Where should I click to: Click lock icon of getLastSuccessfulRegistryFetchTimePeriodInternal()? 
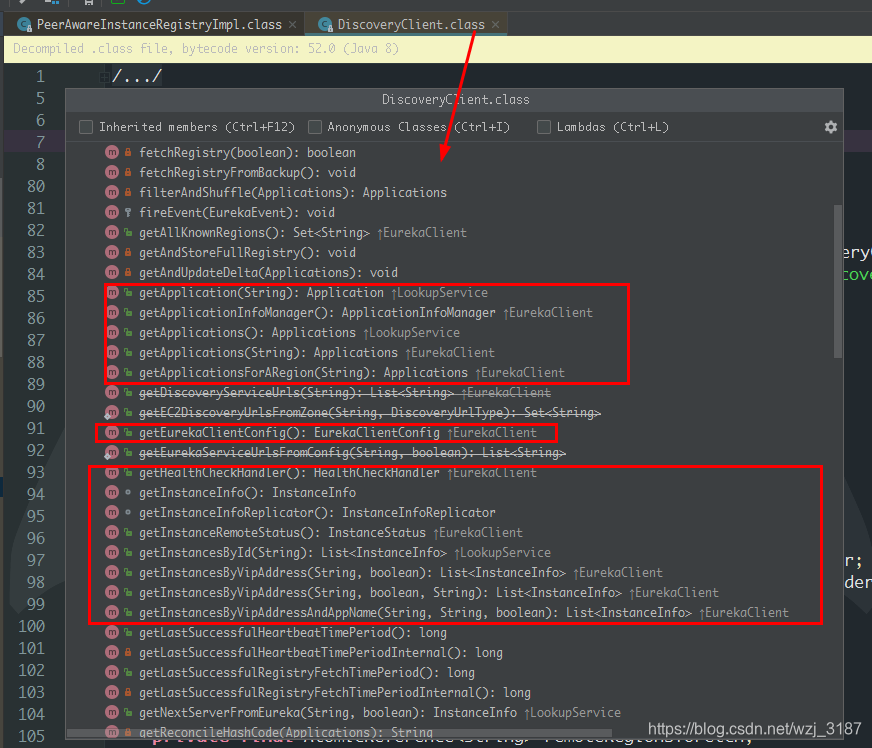pyautogui.click(x=128, y=693)
